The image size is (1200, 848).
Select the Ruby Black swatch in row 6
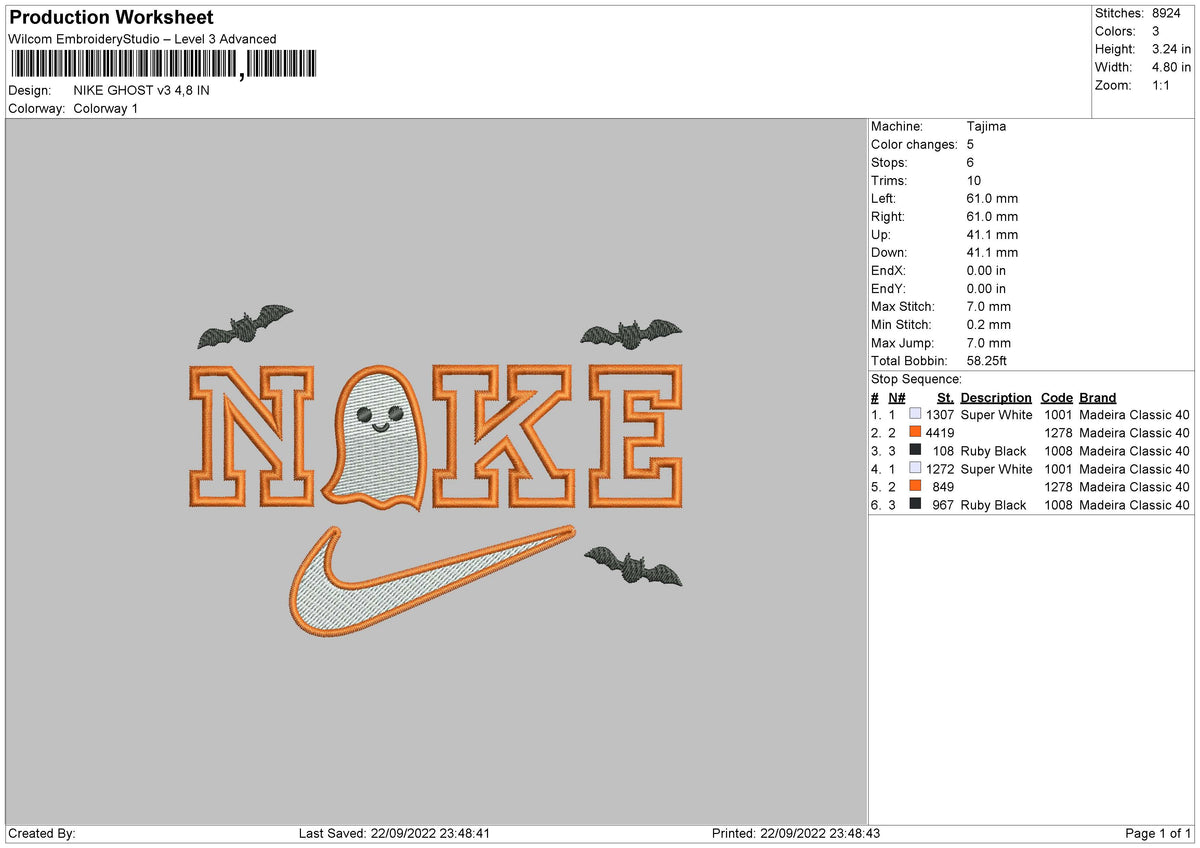tap(916, 505)
